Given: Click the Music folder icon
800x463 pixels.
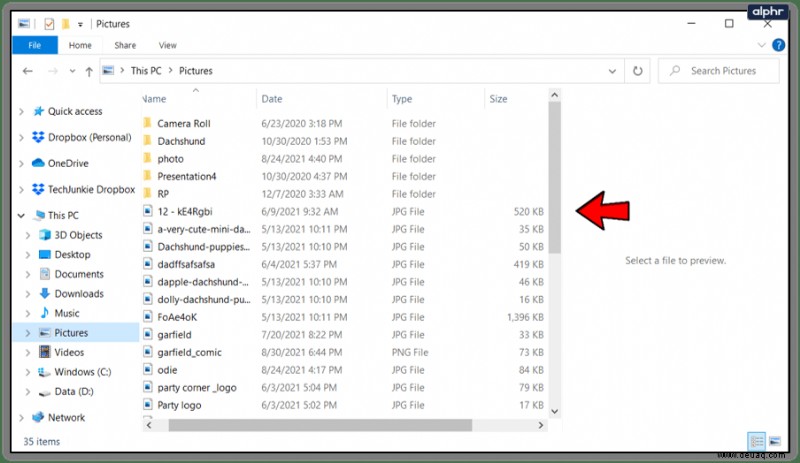Looking at the screenshot, I should pyautogui.click(x=45, y=313).
